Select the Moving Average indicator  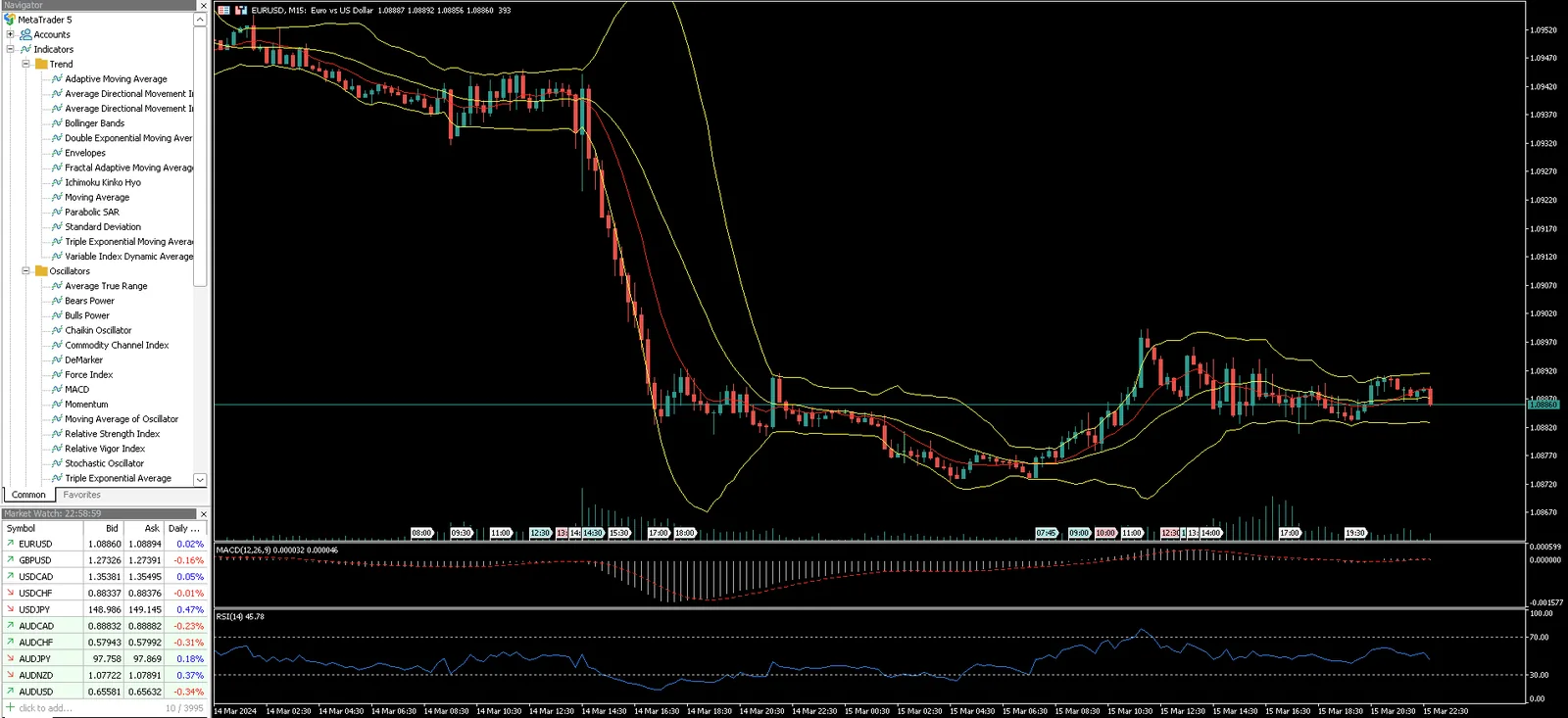97,197
